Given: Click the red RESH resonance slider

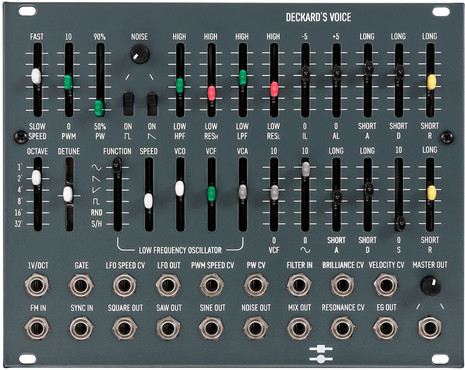Looking at the screenshot, I should click(211, 93).
